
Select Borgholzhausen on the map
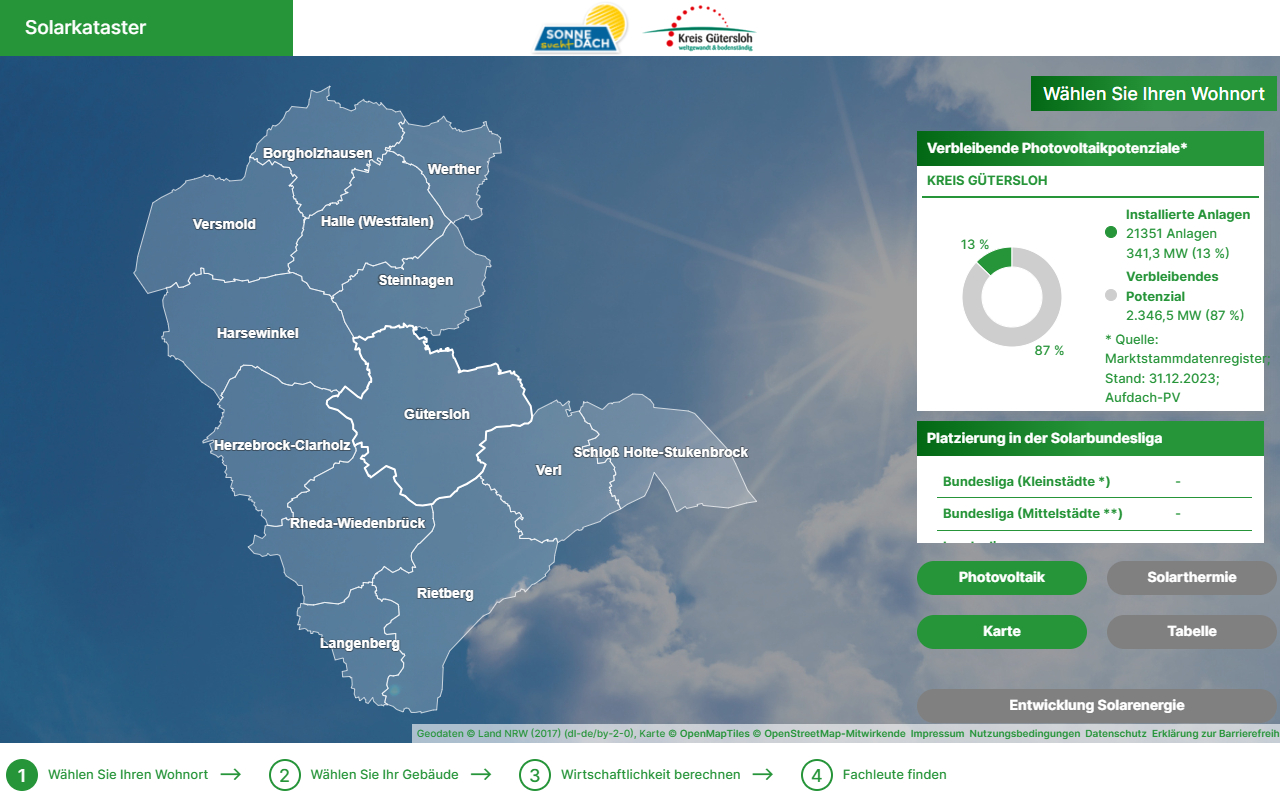tap(318, 154)
